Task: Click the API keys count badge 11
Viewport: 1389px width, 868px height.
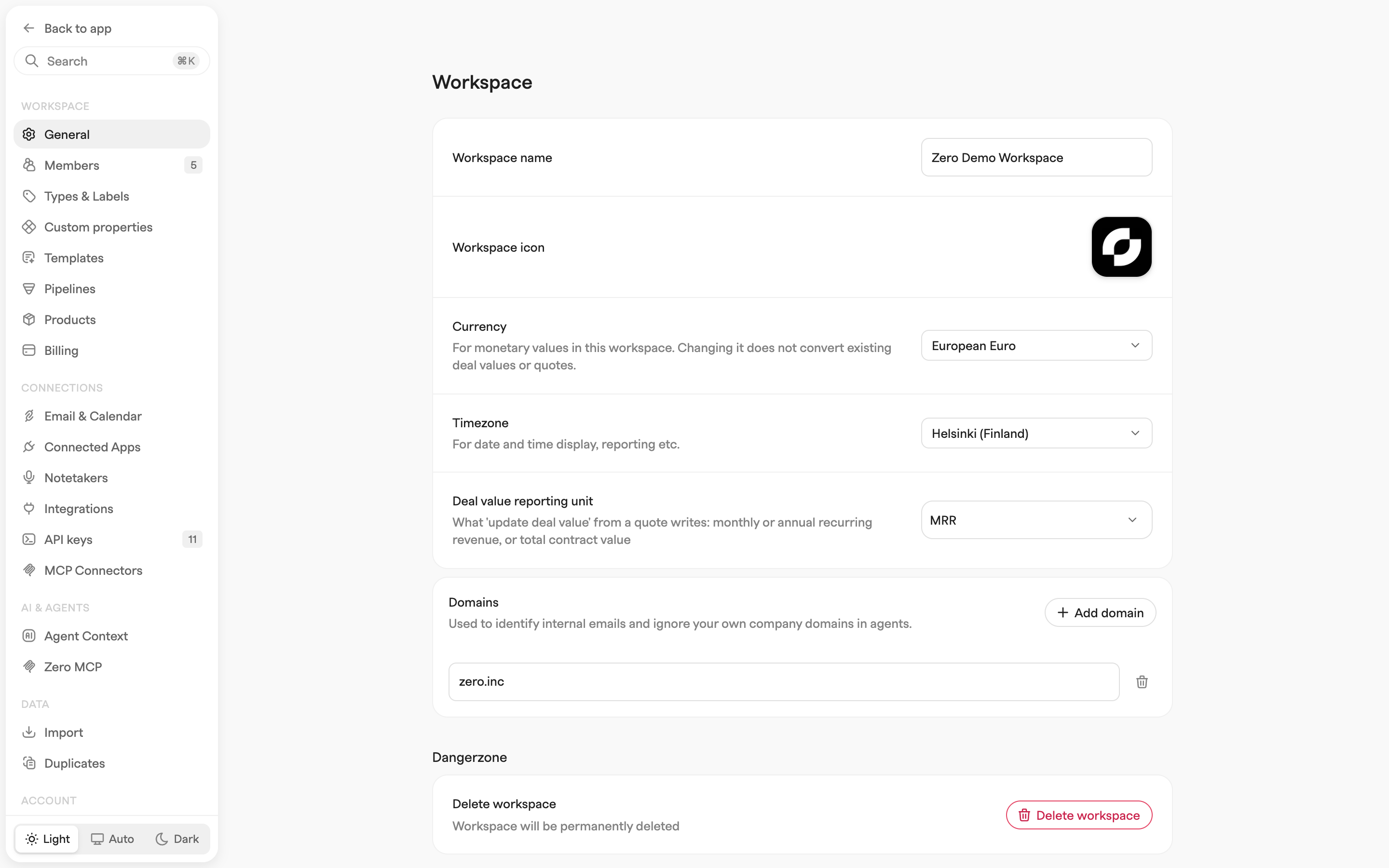Action: [192, 540]
